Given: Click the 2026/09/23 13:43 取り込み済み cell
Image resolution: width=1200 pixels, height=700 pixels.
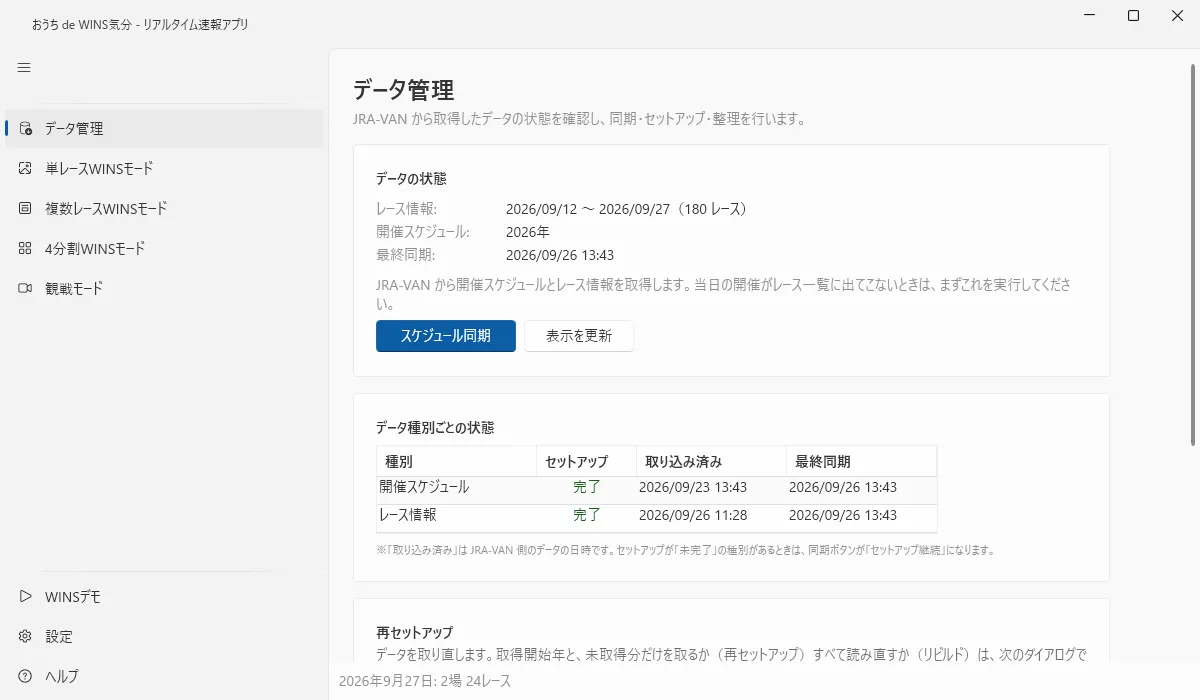Looking at the screenshot, I should (x=693, y=488).
